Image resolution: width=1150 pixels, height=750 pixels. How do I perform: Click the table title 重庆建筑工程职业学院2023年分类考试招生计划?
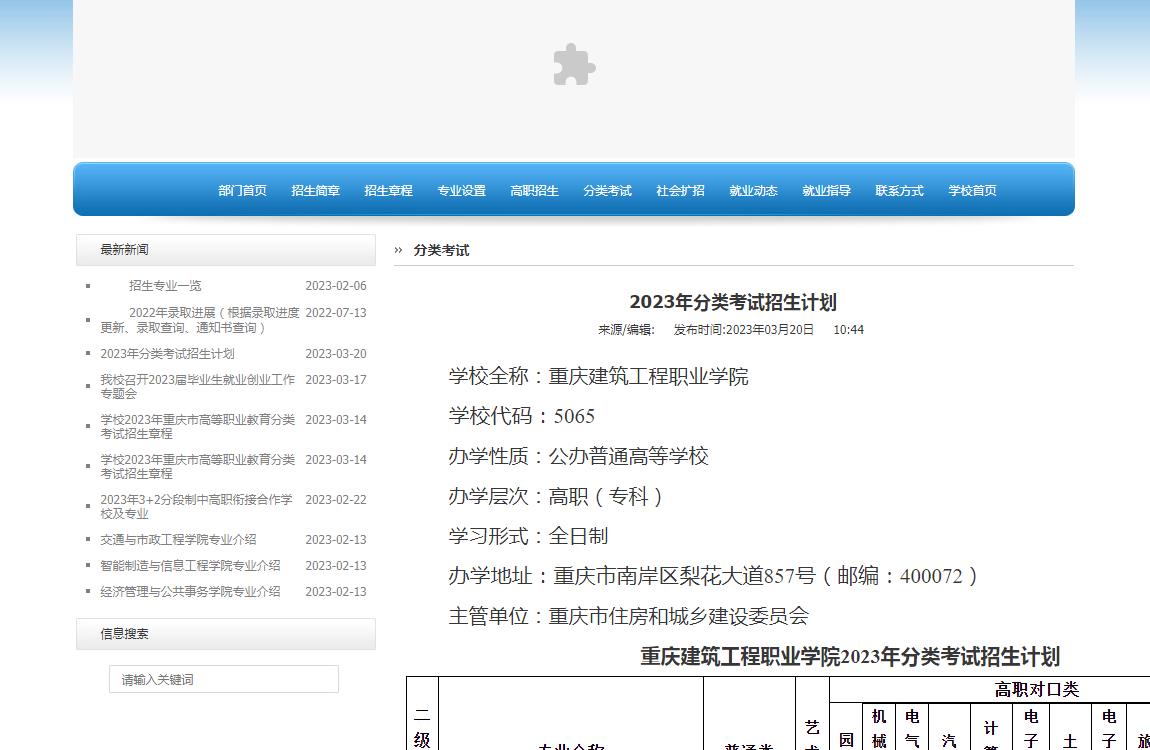[x=850, y=656]
